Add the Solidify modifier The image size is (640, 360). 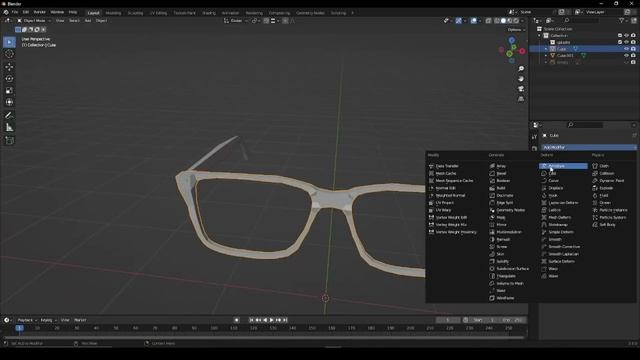pyautogui.click(x=502, y=262)
